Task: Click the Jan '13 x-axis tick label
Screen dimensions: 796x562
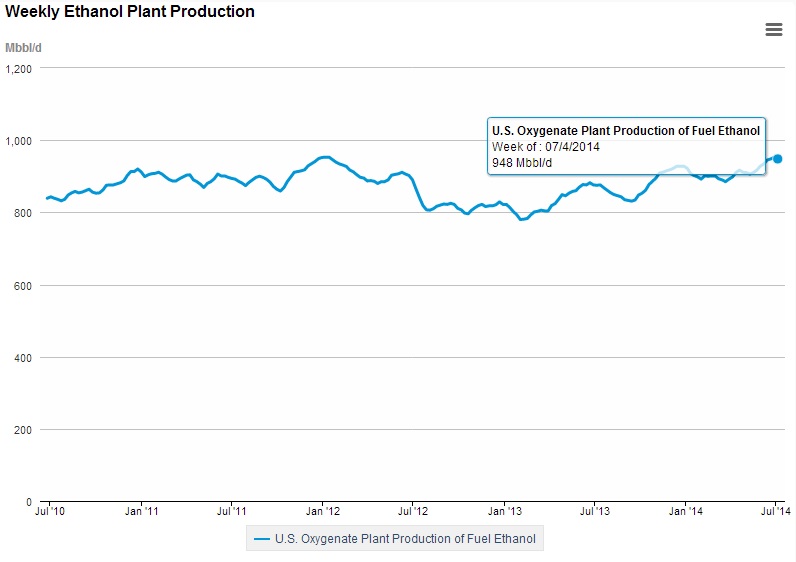Action: click(x=504, y=512)
